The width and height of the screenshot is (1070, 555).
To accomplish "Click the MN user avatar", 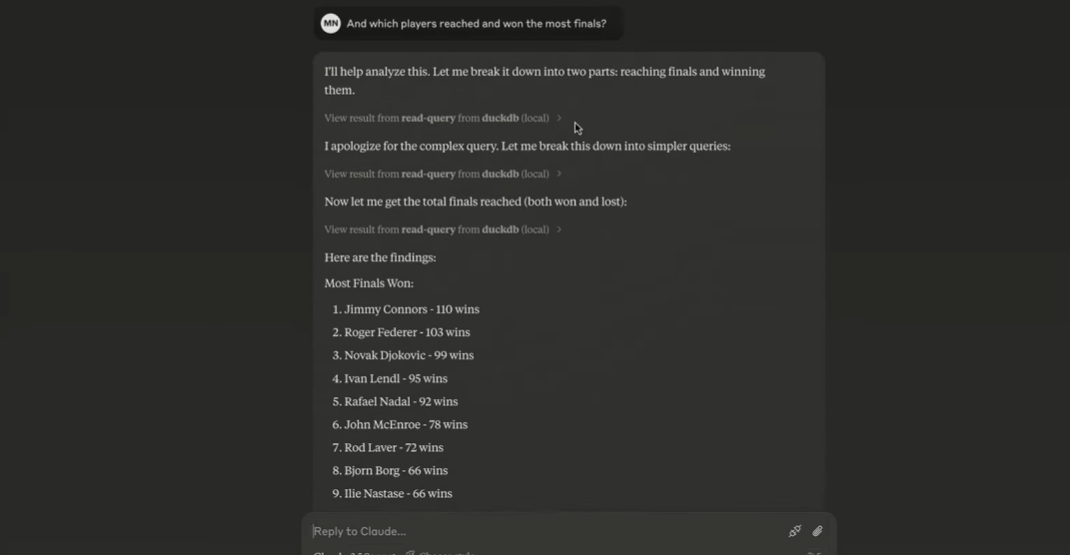I will coord(330,23).
